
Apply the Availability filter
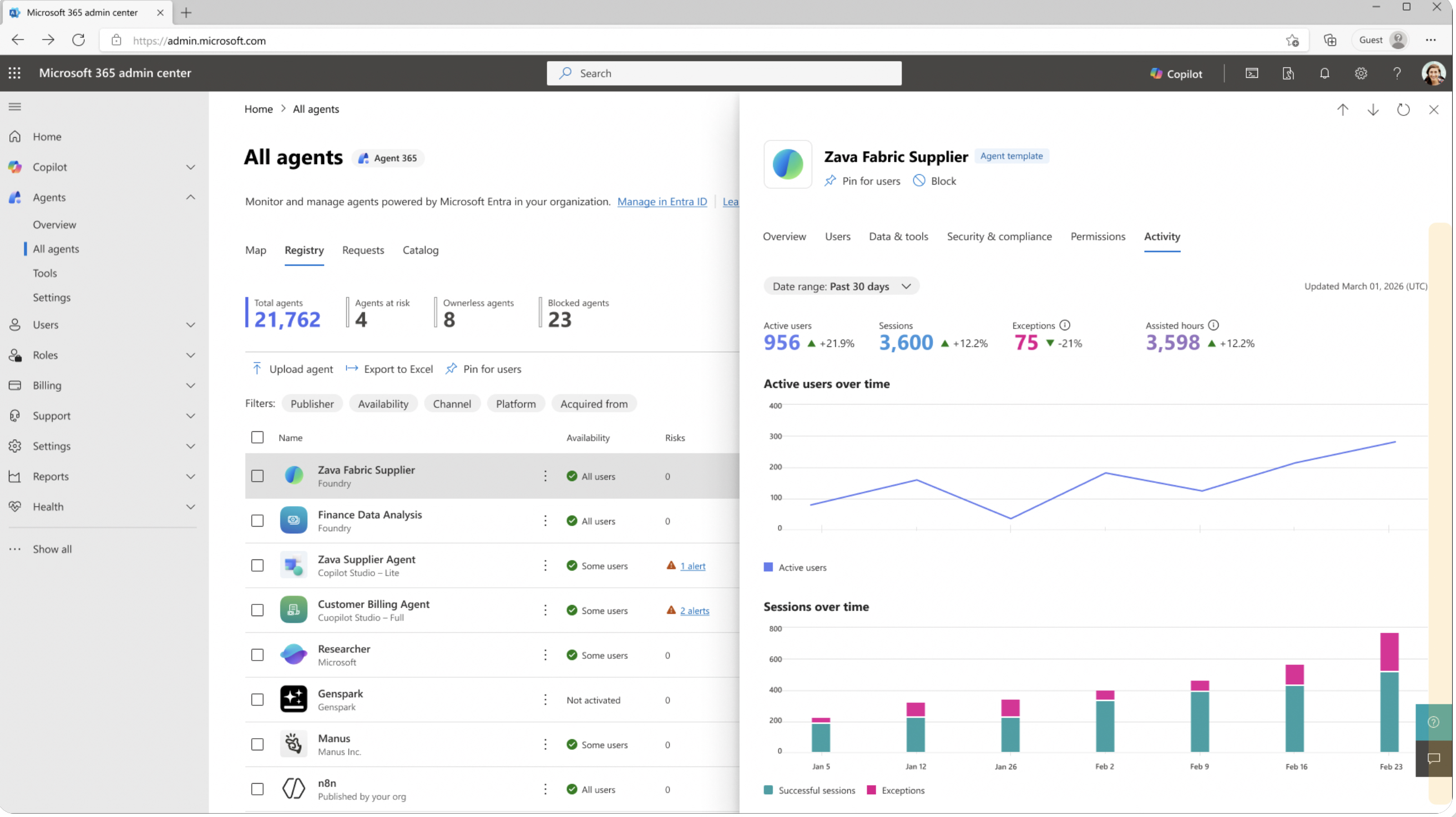click(383, 404)
